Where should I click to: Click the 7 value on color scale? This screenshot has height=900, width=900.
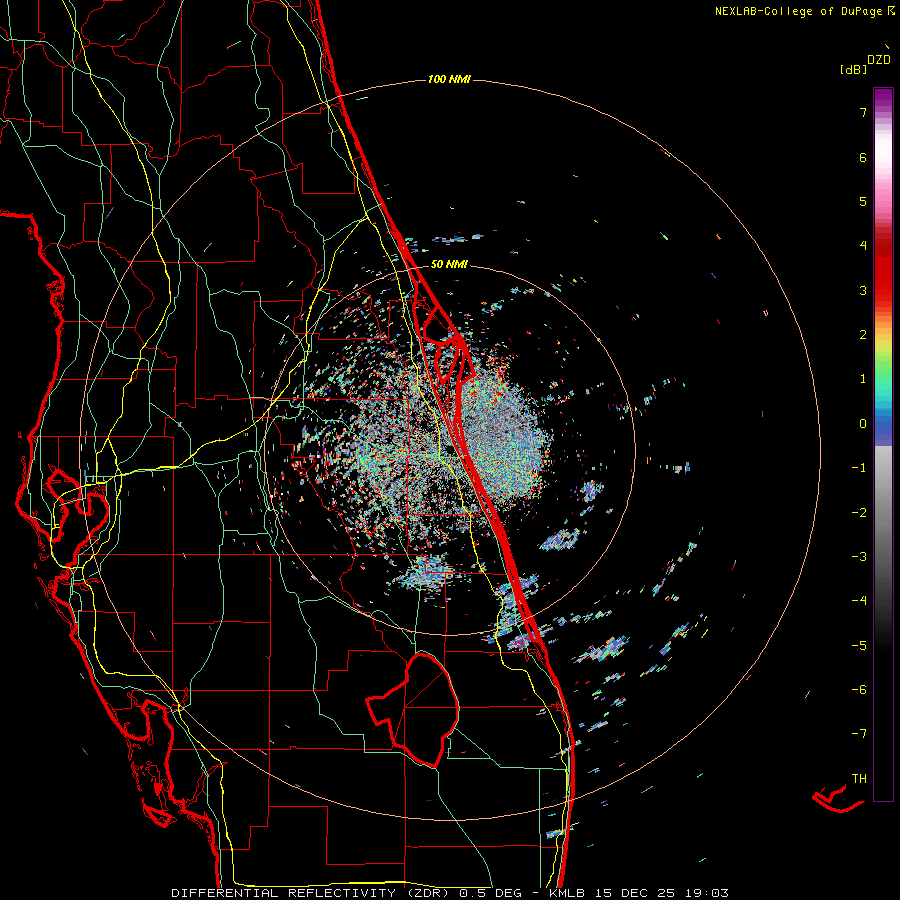tap(863, 112)
